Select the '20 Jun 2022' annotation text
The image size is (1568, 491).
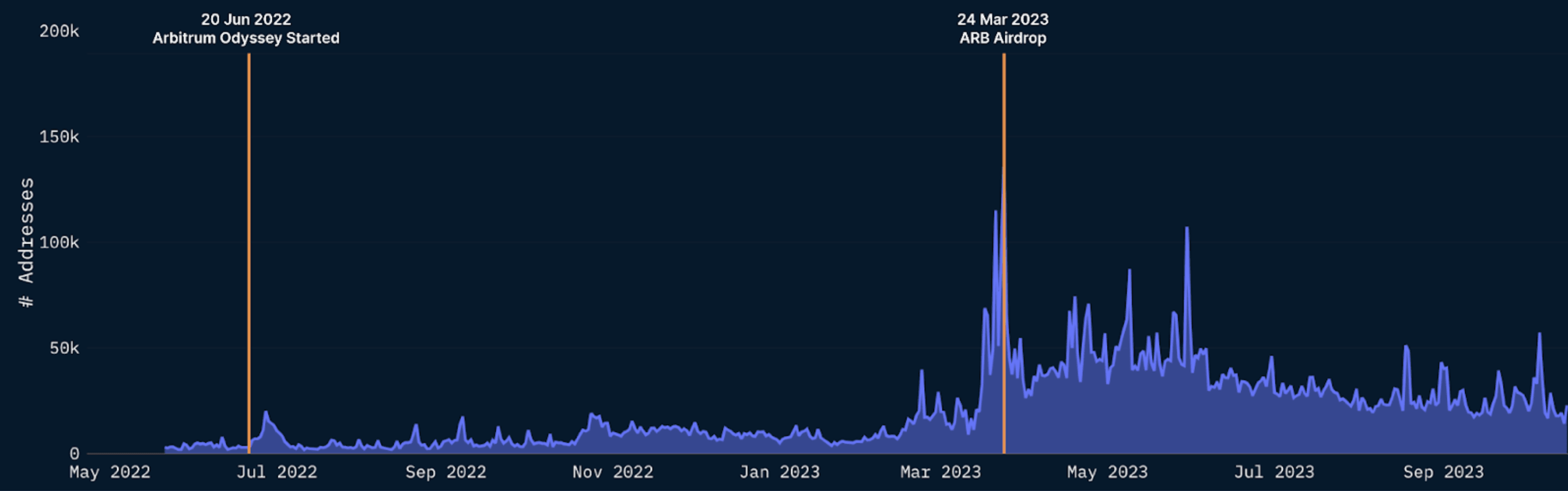click(x=246, y=20)
